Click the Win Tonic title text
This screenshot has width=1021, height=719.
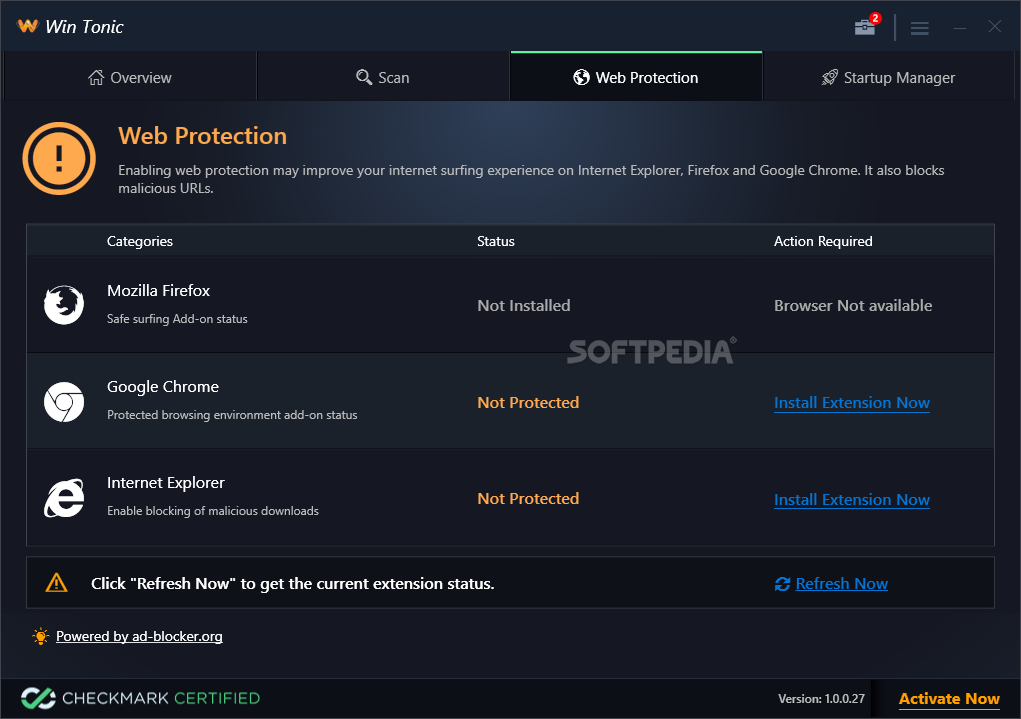(x=84, y=27)
